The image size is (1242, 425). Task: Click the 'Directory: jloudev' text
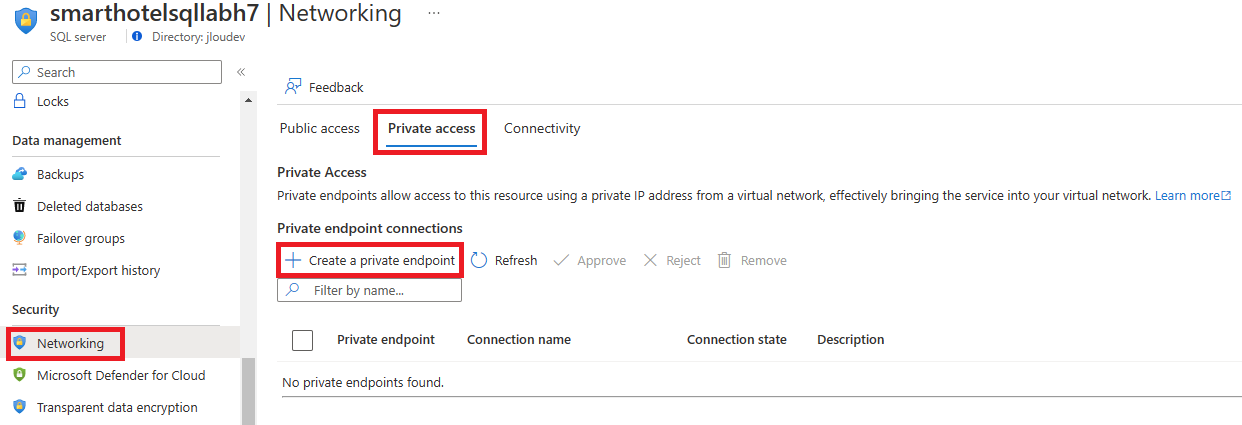click(198, 37)
